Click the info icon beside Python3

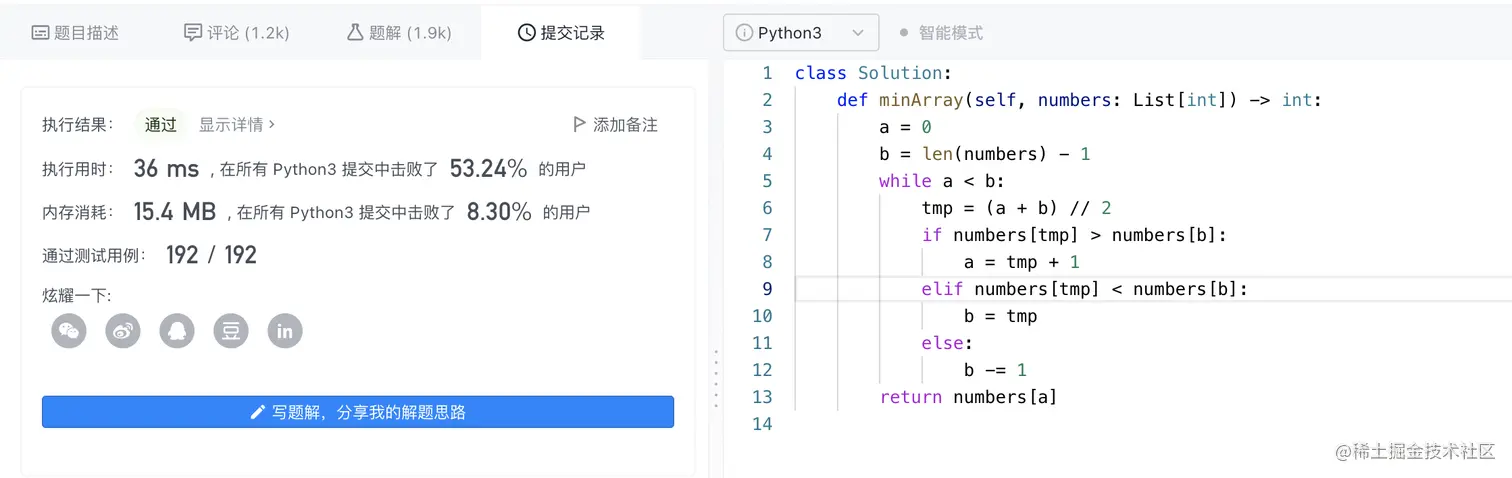coord(744,33)
